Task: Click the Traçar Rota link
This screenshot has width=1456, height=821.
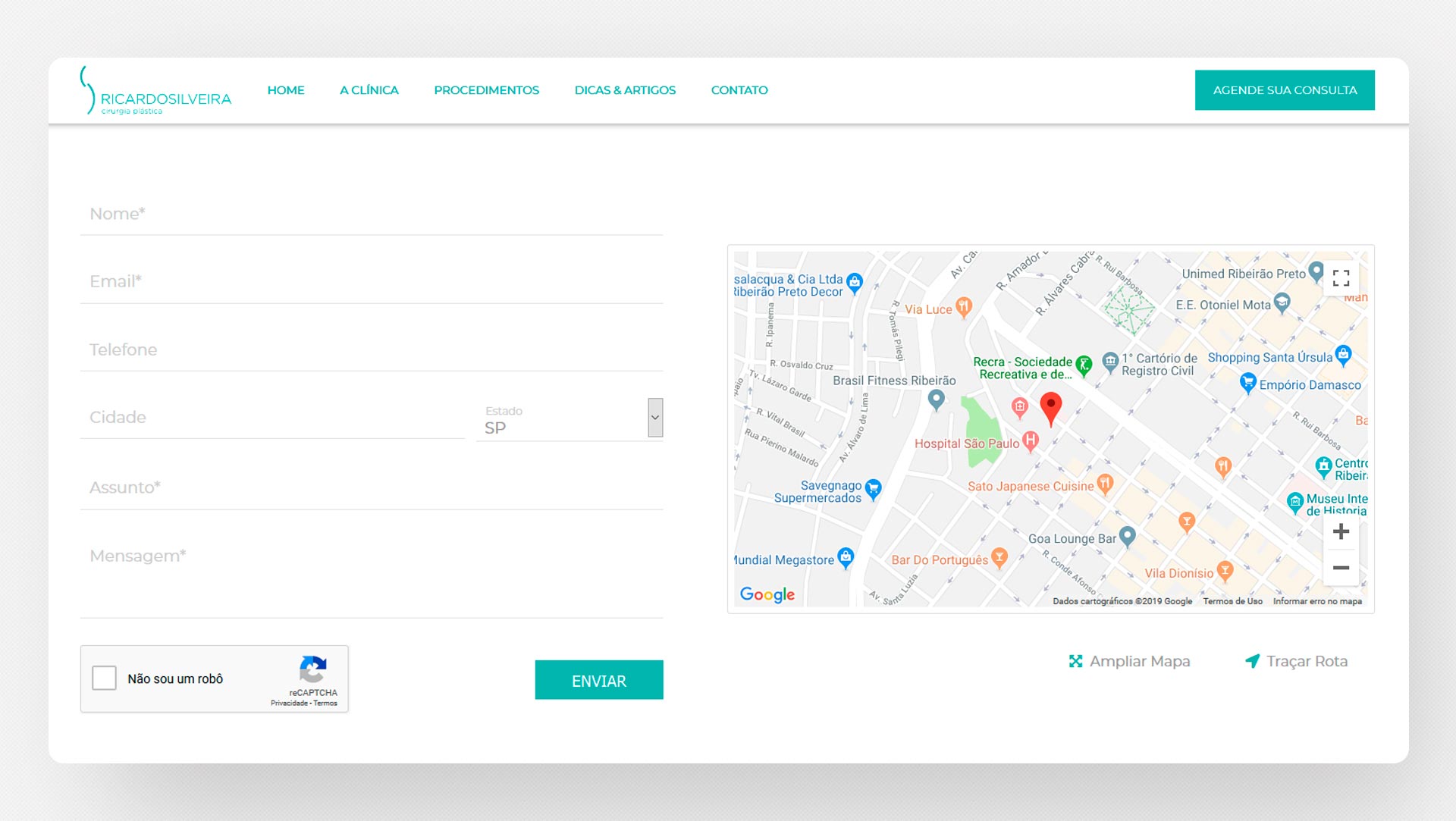Action: 1297,661
